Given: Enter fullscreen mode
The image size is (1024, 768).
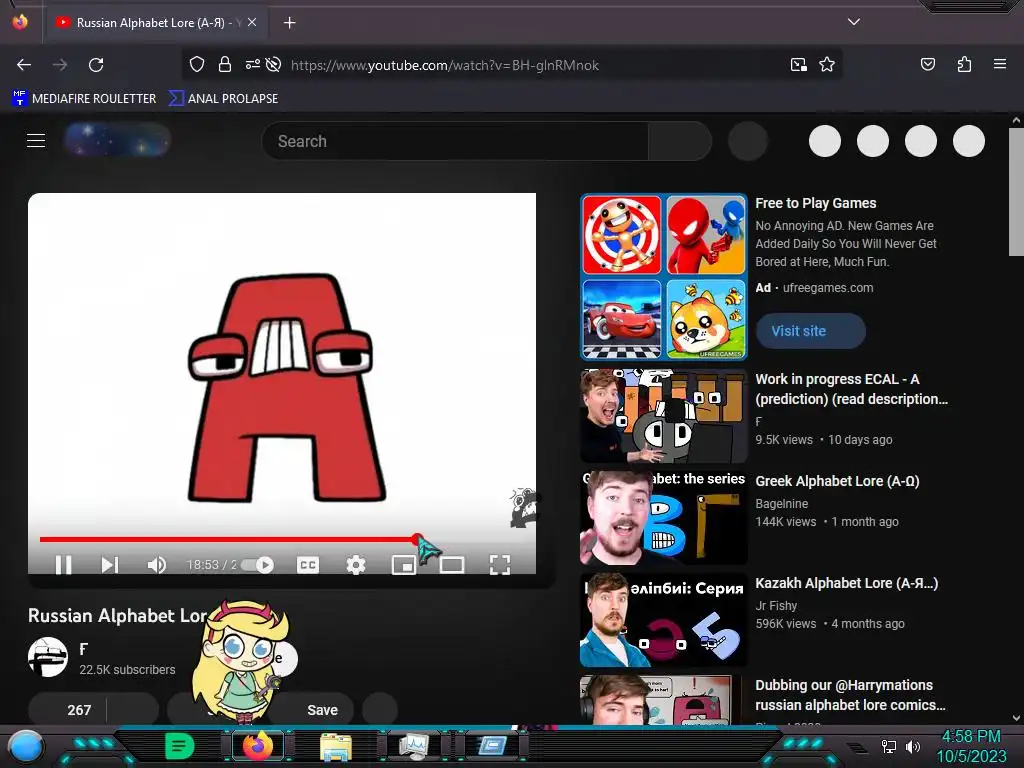Looking at the screenshot, I should tap(500, 565).
